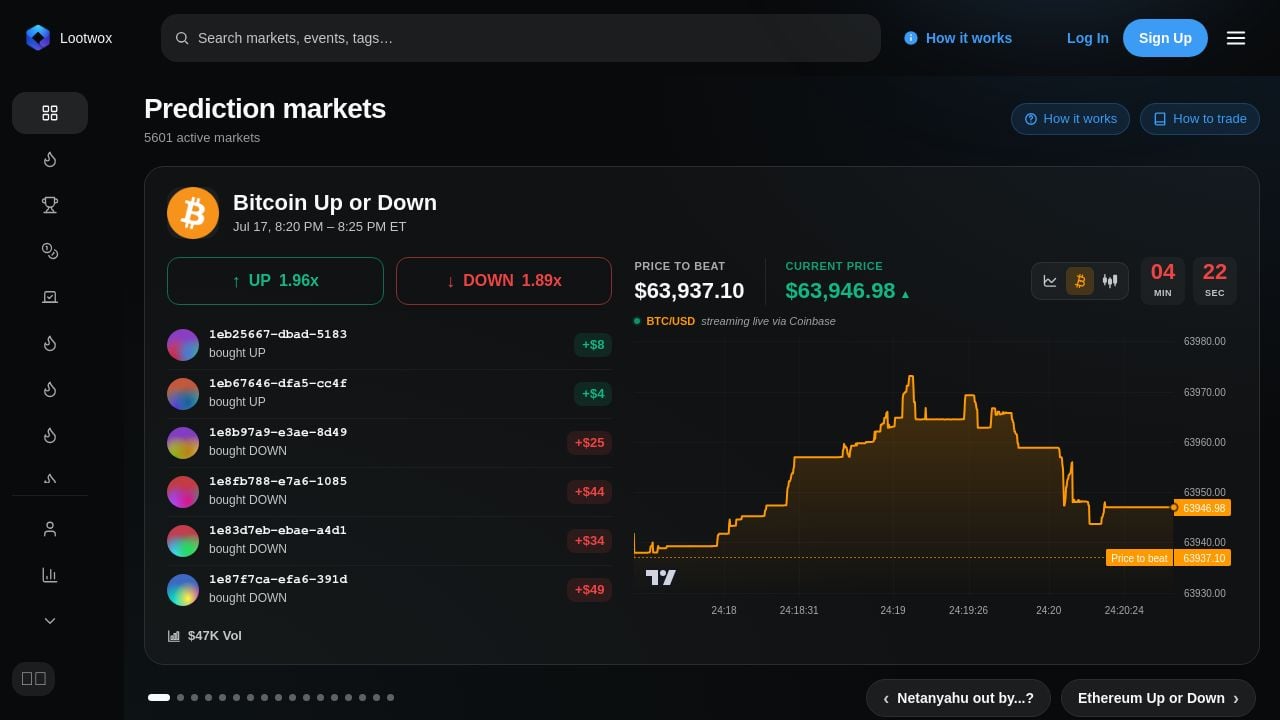Open the Bitcoin Up or Down market title
The image size is (1280, 720).
pos(335,203)
